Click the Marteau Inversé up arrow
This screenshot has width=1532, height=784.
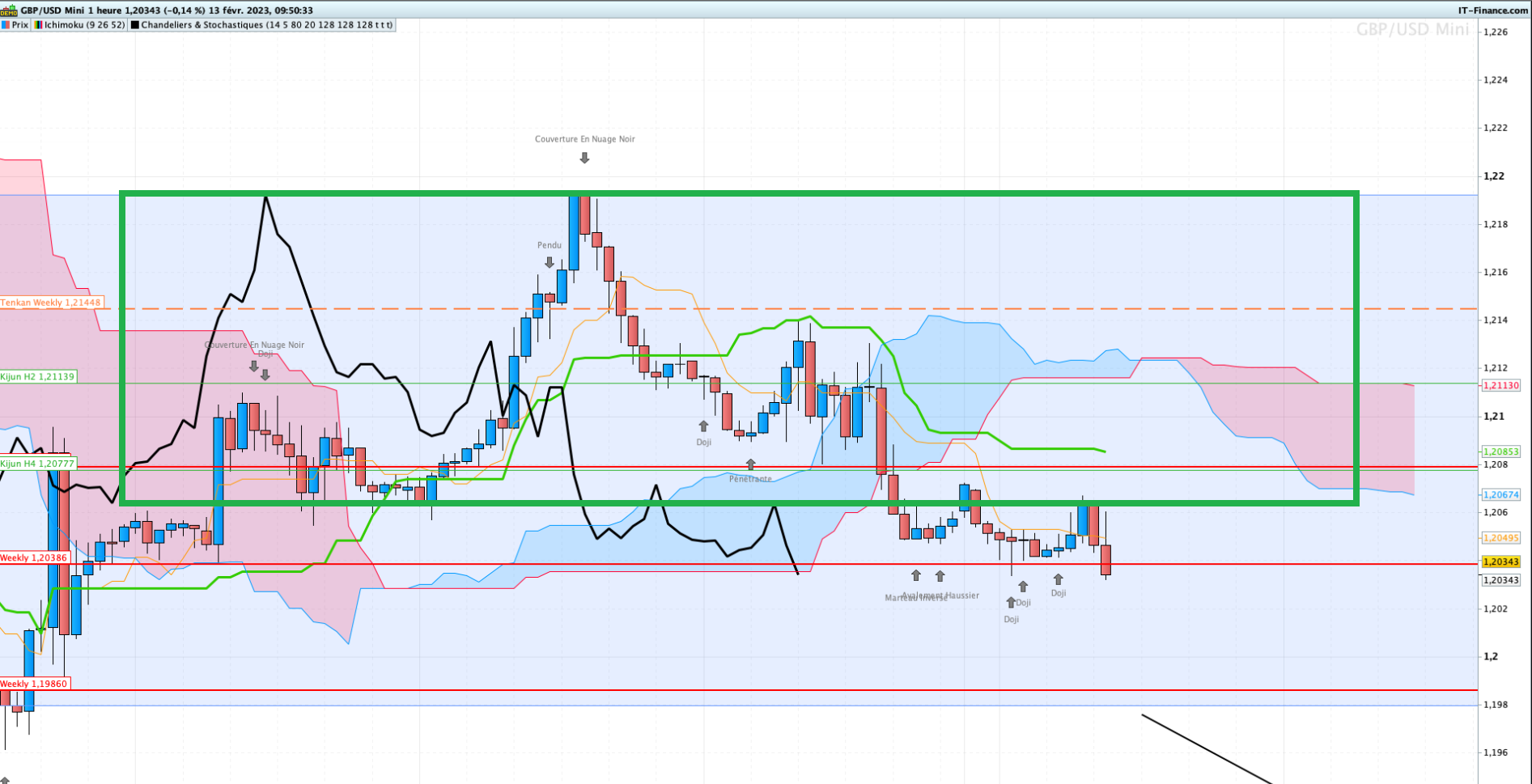pos(915,575)
